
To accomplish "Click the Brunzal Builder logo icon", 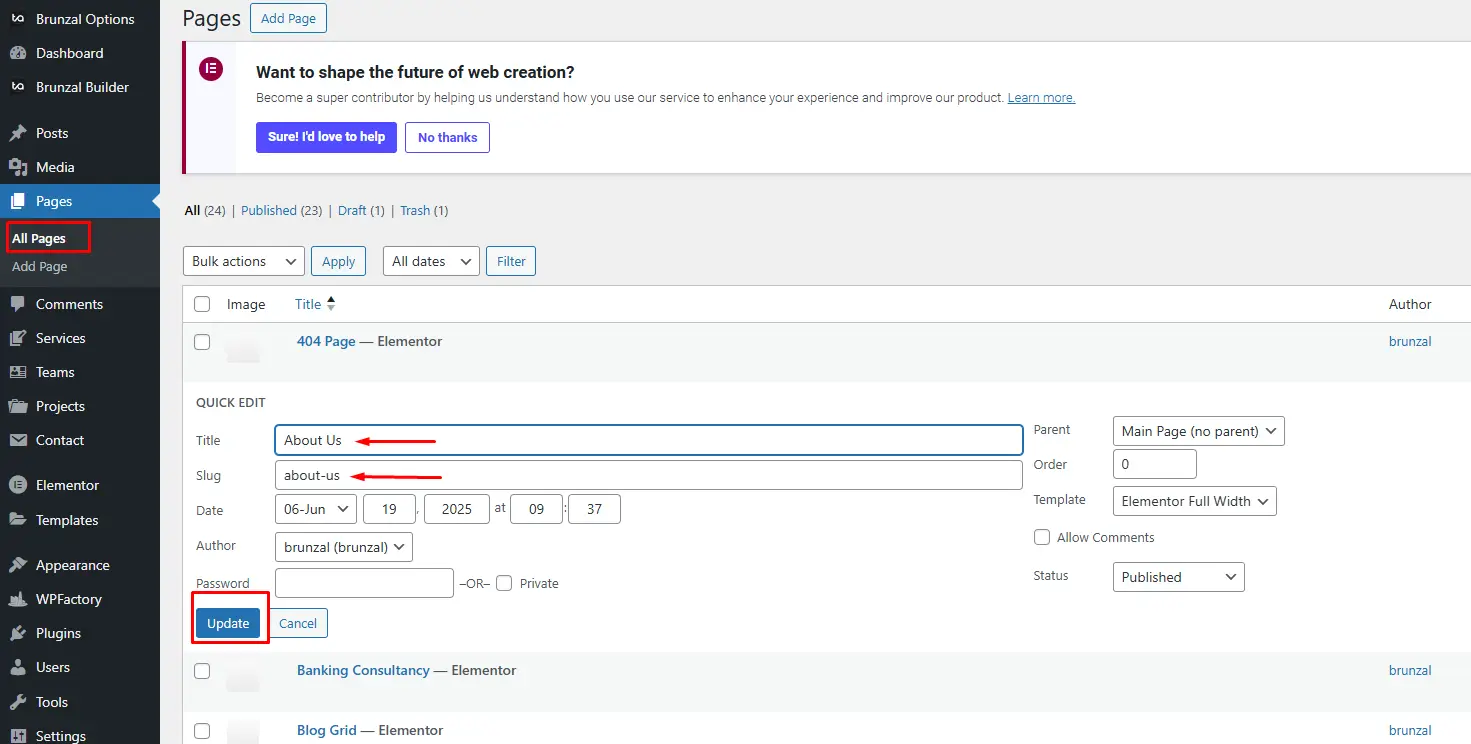I will pos(17,87).
